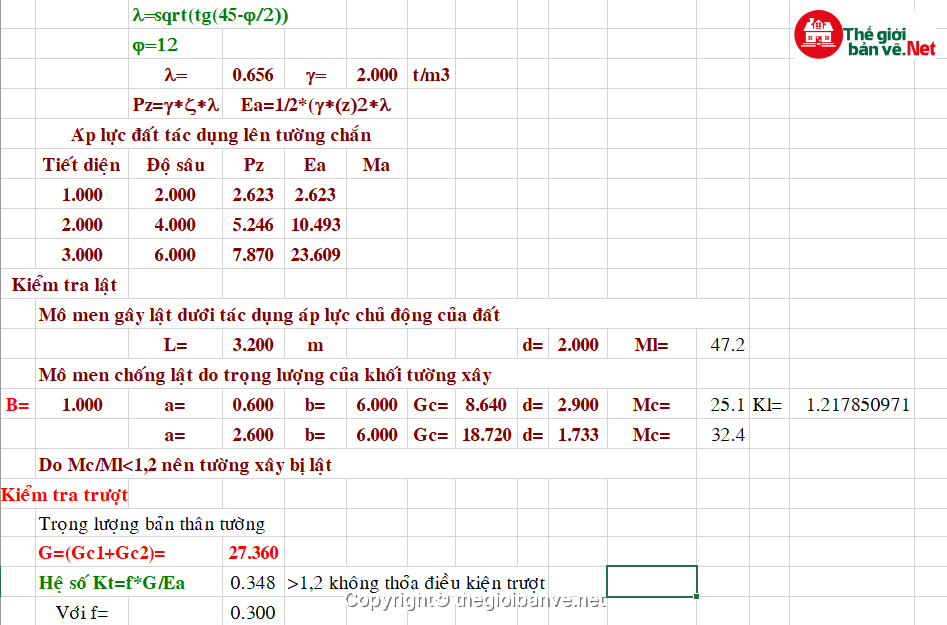Viewport: 947px width, 625px height.
Task: Select the label G=(Gc1+Gc2)=
Action: 102,553
